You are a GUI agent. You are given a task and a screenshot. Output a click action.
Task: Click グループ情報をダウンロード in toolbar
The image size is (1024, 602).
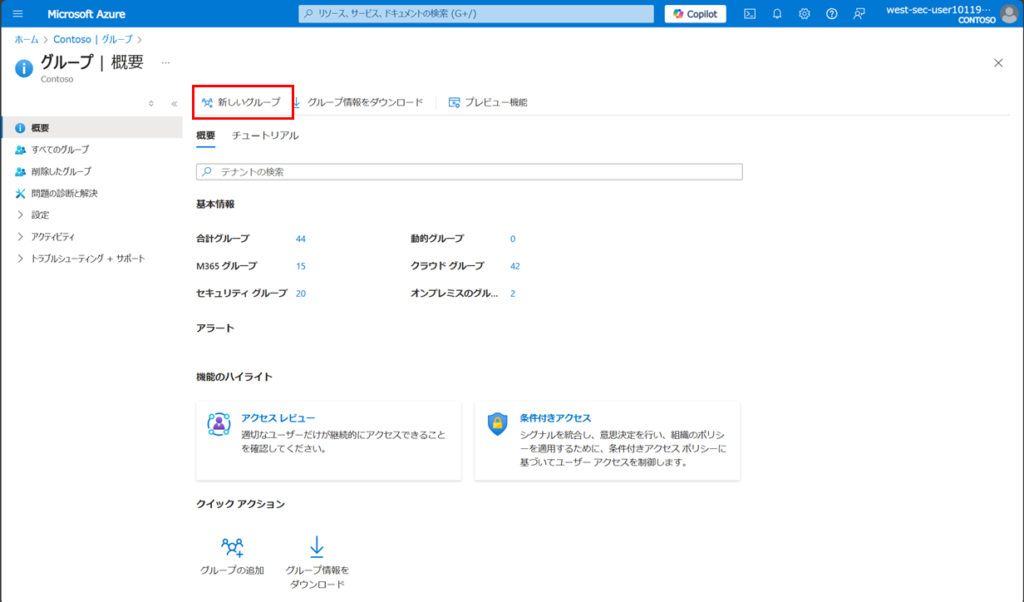click(x=357, y=102)
